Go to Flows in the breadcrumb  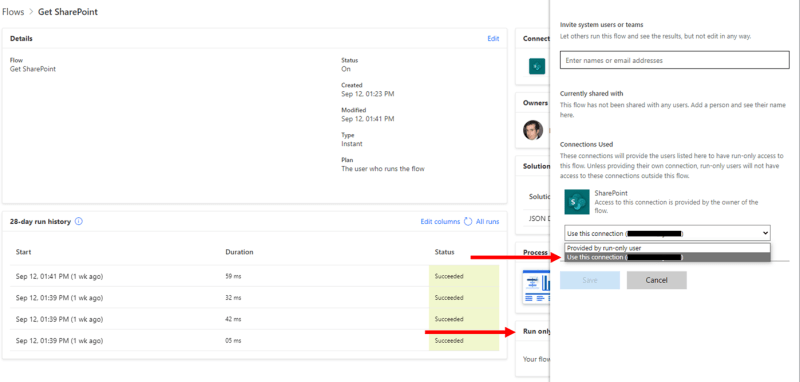point(13,12)
